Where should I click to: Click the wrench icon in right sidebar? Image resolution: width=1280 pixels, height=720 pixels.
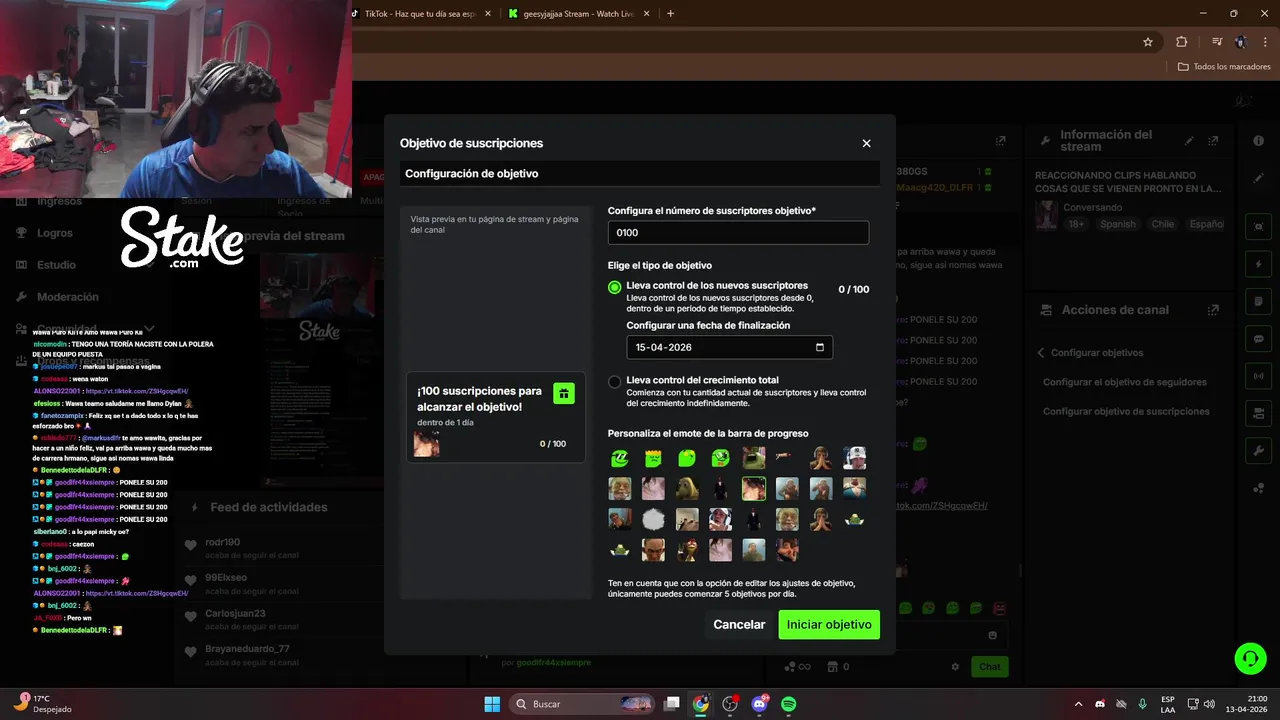[x=1259, y=452]
